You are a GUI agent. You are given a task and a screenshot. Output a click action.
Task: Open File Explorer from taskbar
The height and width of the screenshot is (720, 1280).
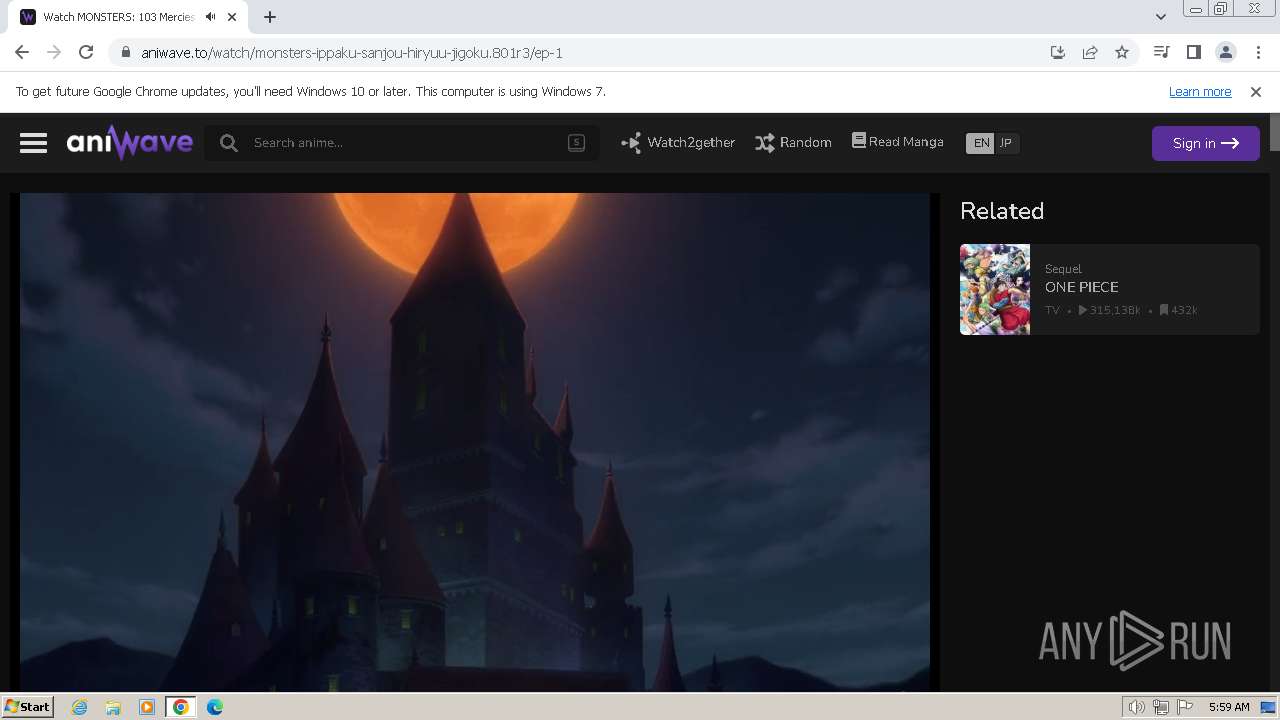coord(113,707)
